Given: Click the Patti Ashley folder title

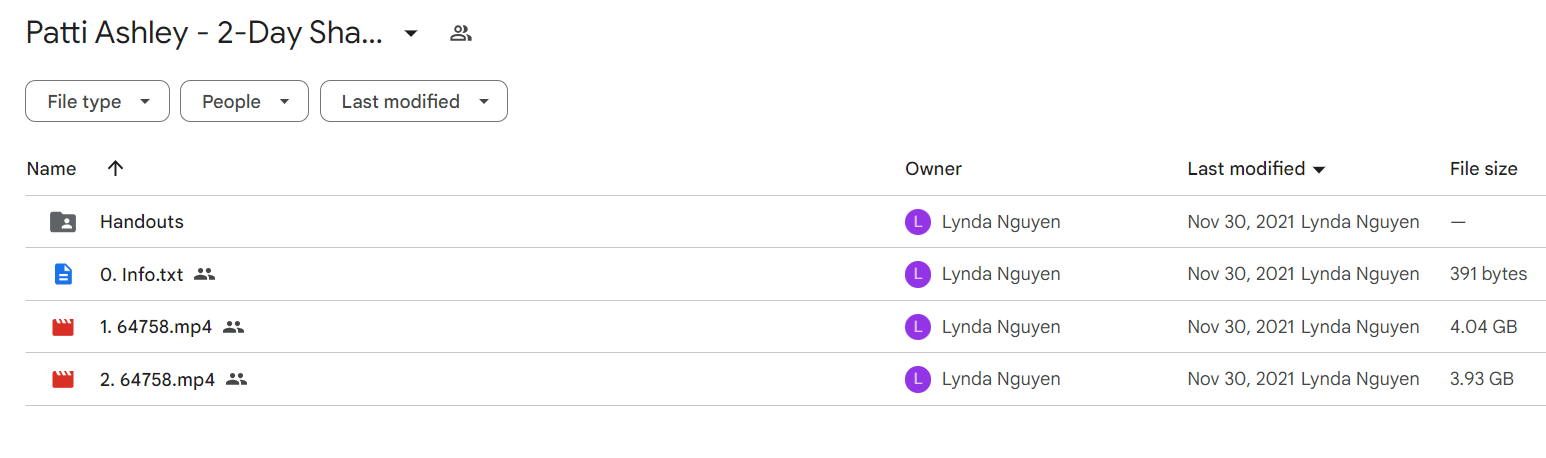Looking at the screenshot, I should tap(204, 33).
